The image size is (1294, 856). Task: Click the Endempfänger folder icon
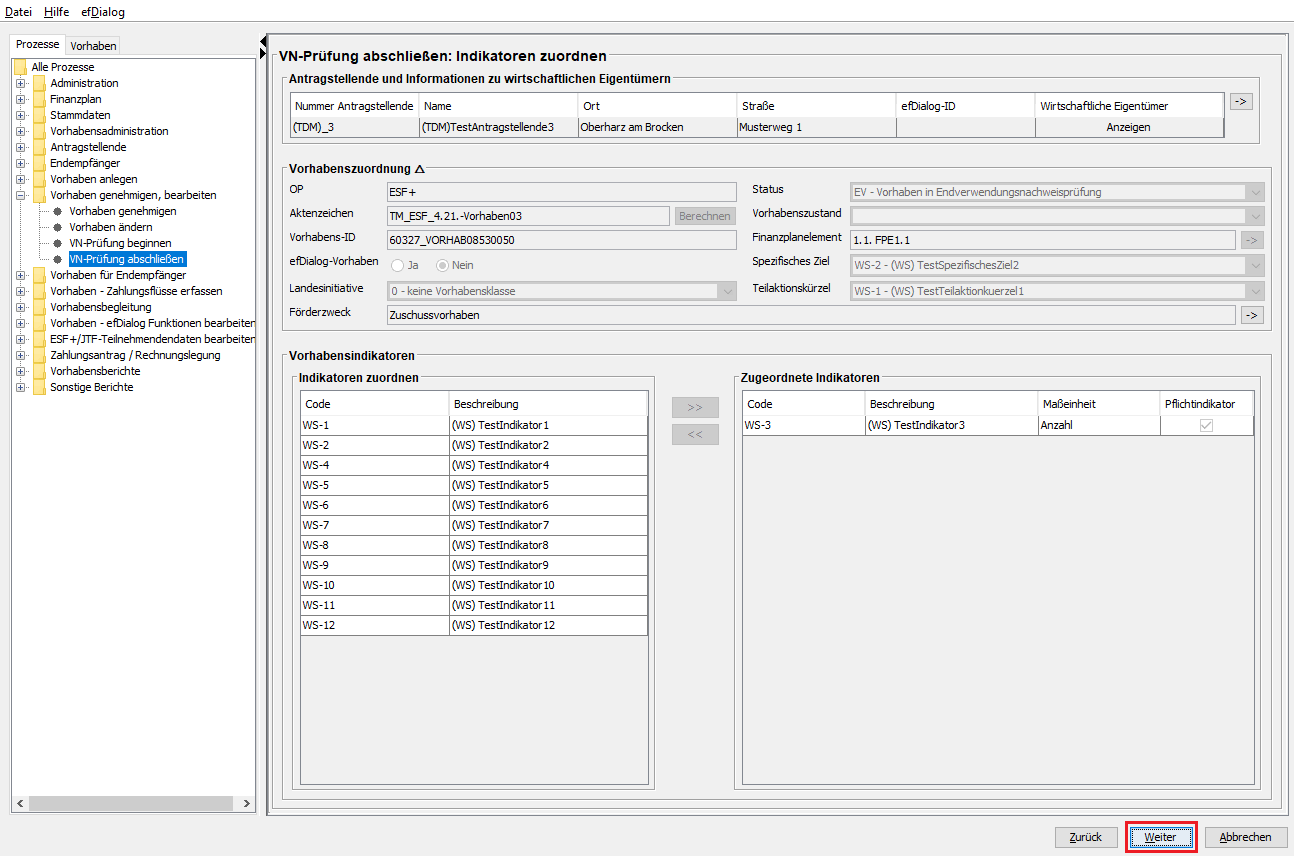(39, 163)
